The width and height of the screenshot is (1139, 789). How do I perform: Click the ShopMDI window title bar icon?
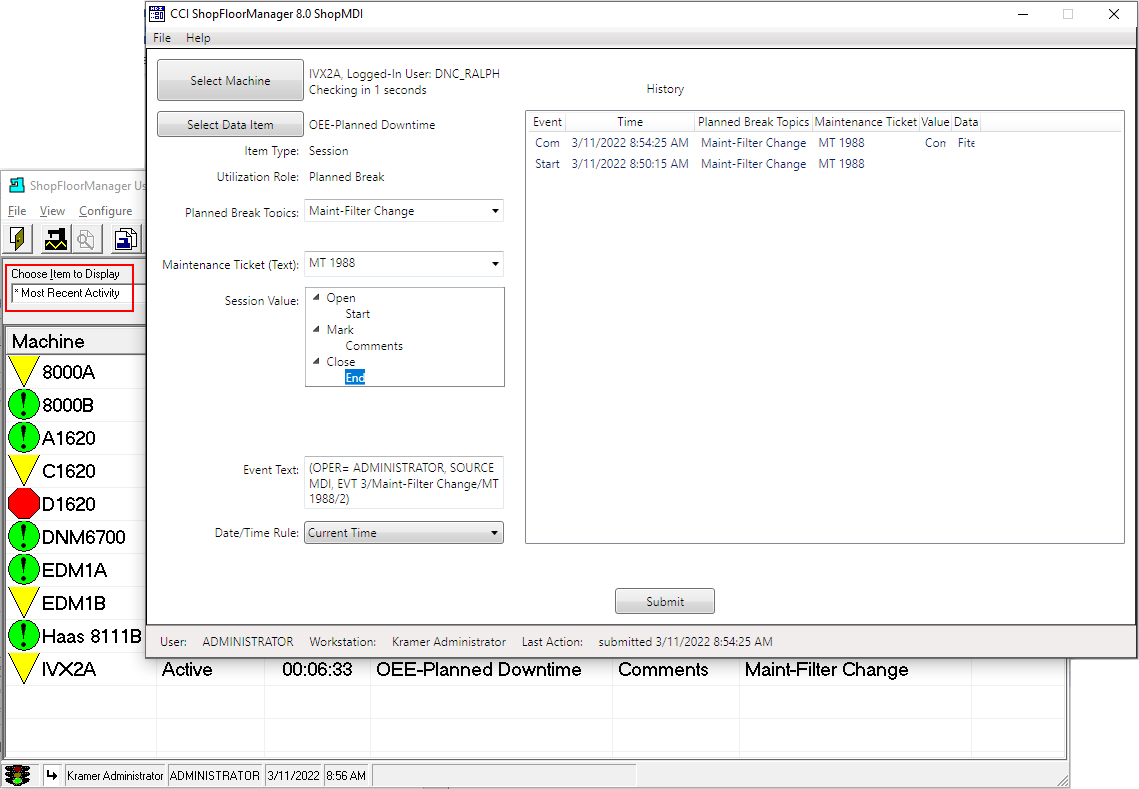157,14
